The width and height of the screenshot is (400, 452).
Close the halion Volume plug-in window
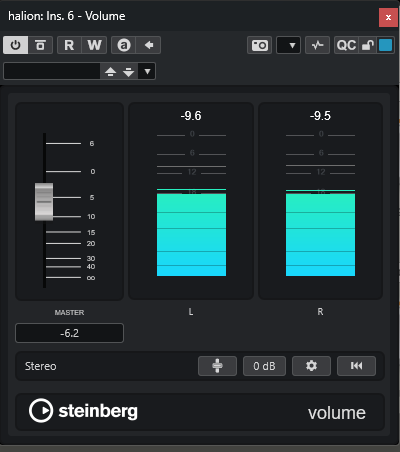pyautogui.click(x=388, y=17)
